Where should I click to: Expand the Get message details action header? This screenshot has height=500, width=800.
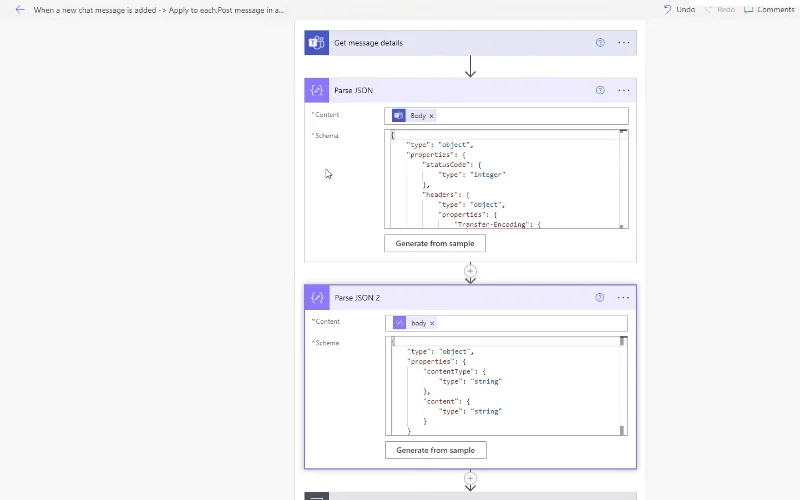click(x=470, y=42)
